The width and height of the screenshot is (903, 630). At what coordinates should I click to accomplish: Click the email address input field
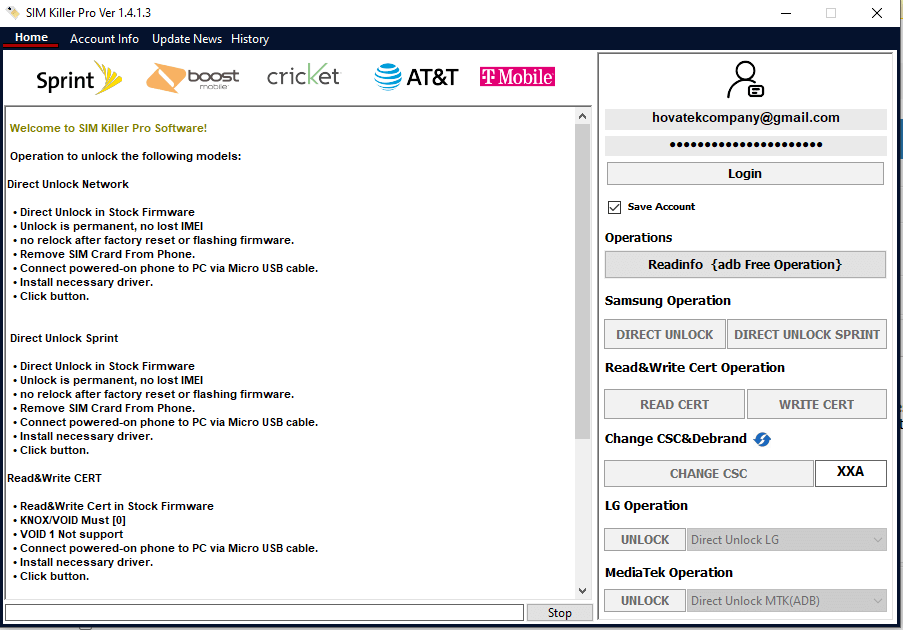745,118
